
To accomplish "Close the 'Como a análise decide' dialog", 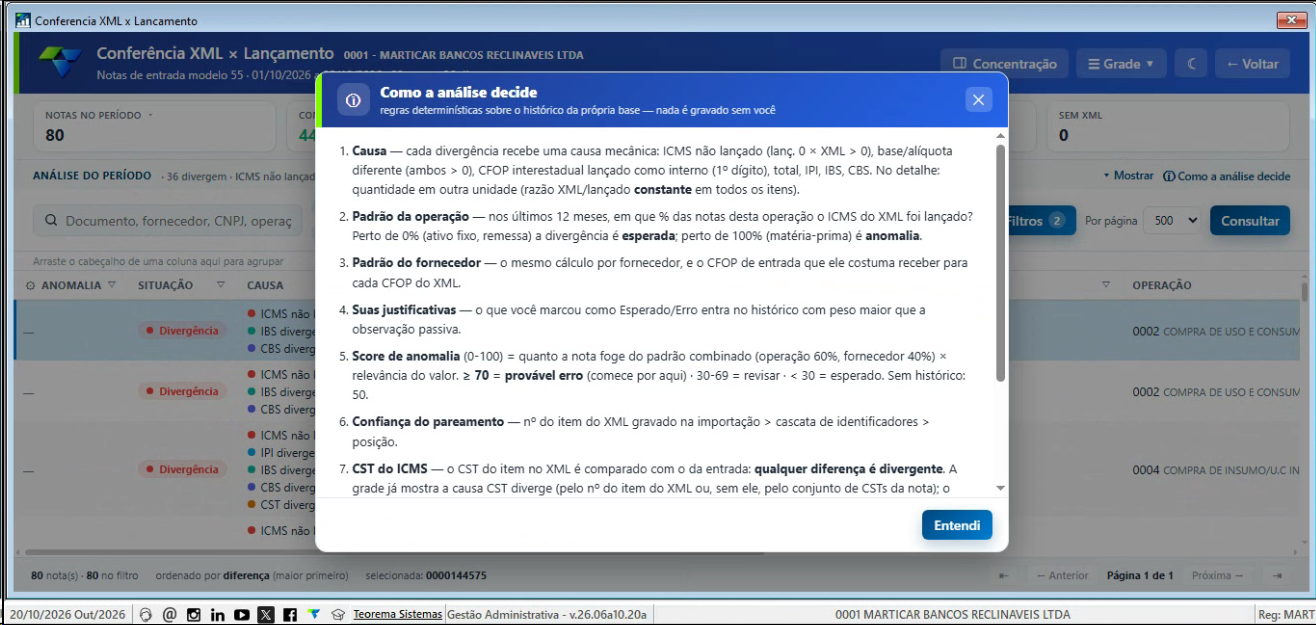I will pyautogui.click(x=978, y=99).
